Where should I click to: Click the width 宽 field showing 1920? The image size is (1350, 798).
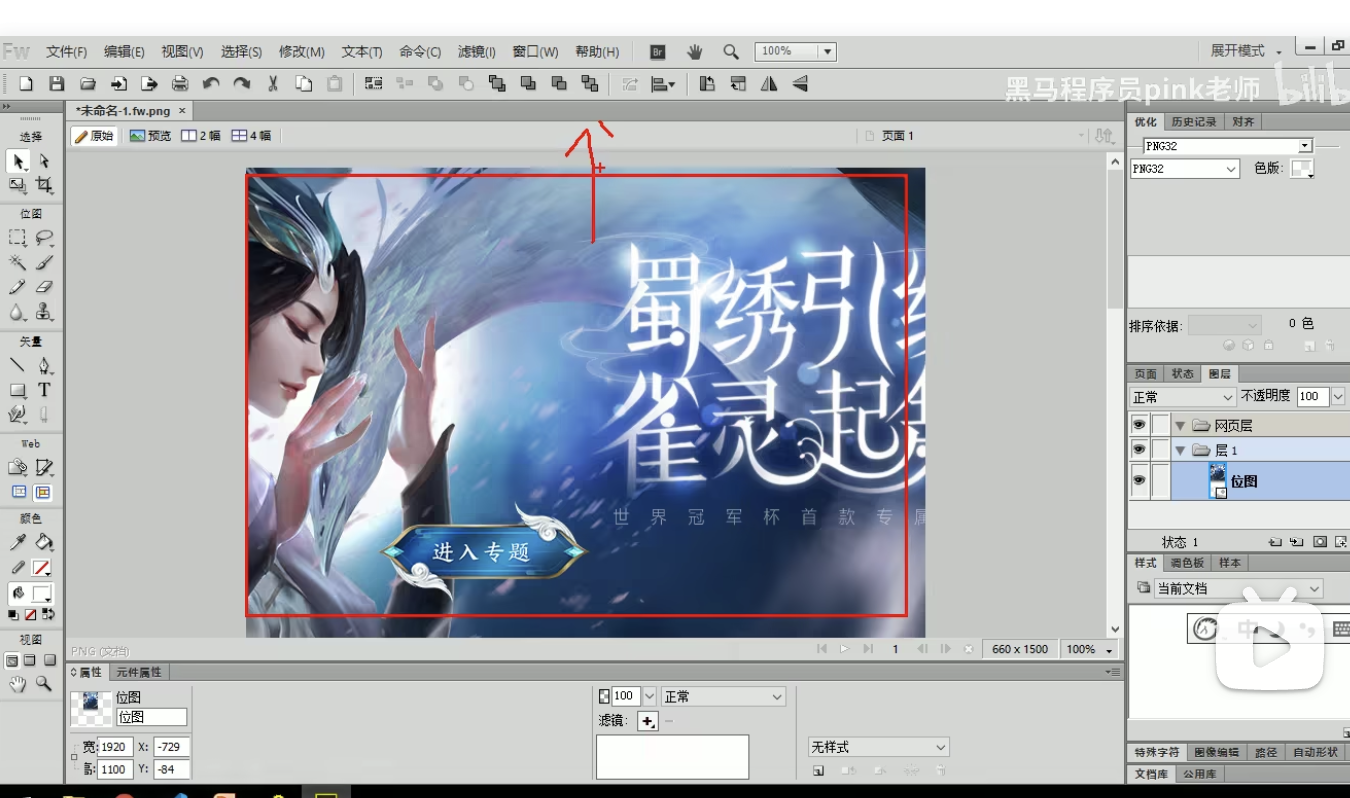(x=114, y=747)
